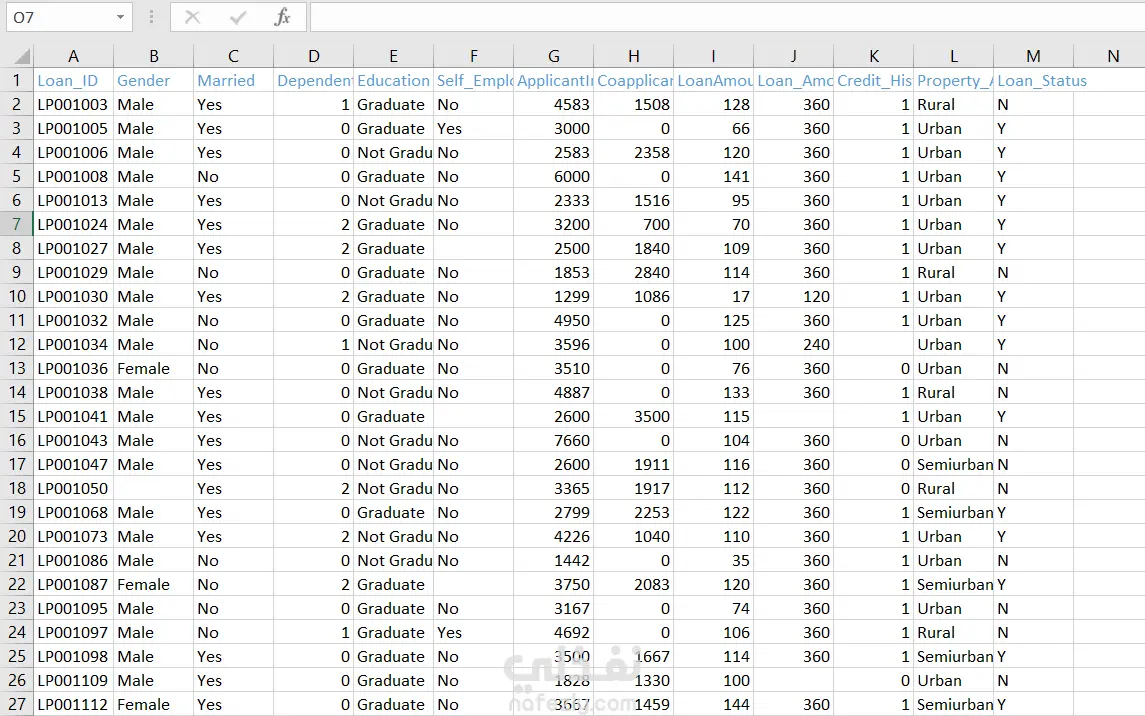This screenshot has height=716, width=1145.
Task: Select column C header
Action: coord(233,56)
